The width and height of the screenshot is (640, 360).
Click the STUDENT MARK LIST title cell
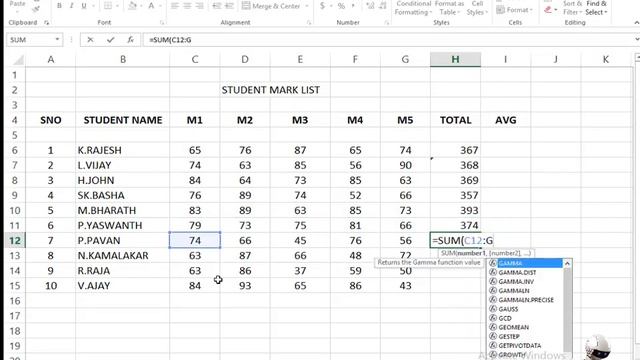tap(271, 90)
